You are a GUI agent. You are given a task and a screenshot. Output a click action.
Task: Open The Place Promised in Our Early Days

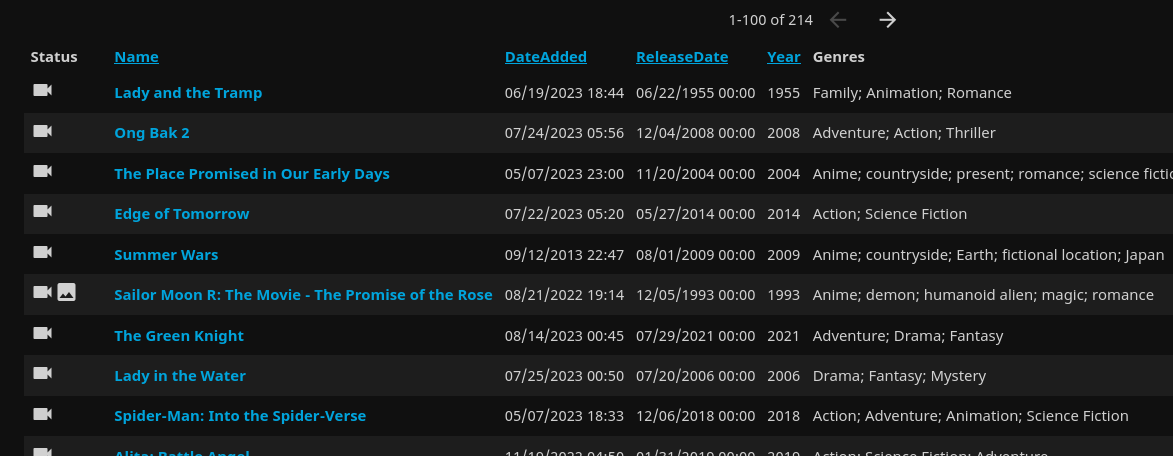click(252, 174)
